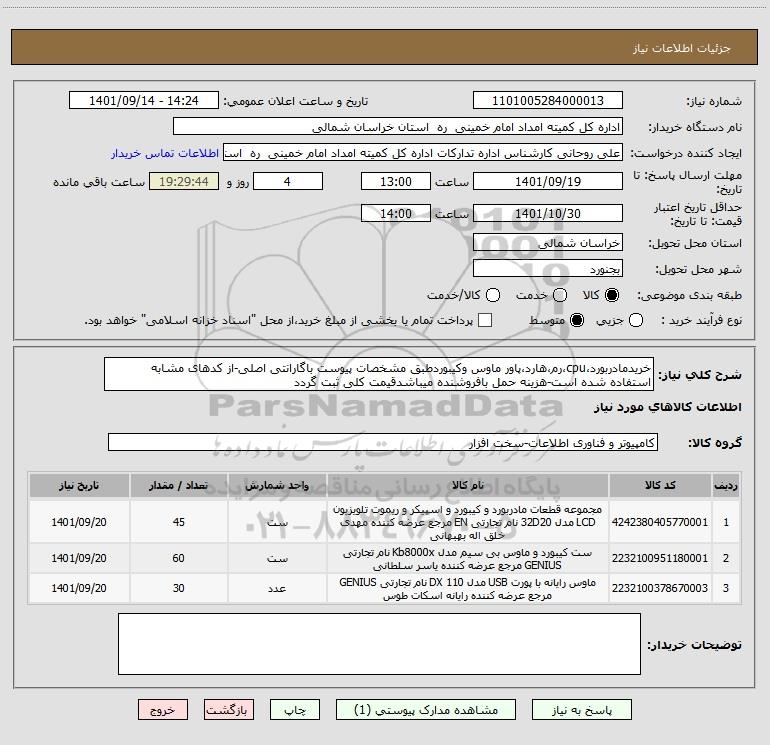The image size is (770, 745).
Task: Click the price validity time 14:00
Action: click(396, 213)
